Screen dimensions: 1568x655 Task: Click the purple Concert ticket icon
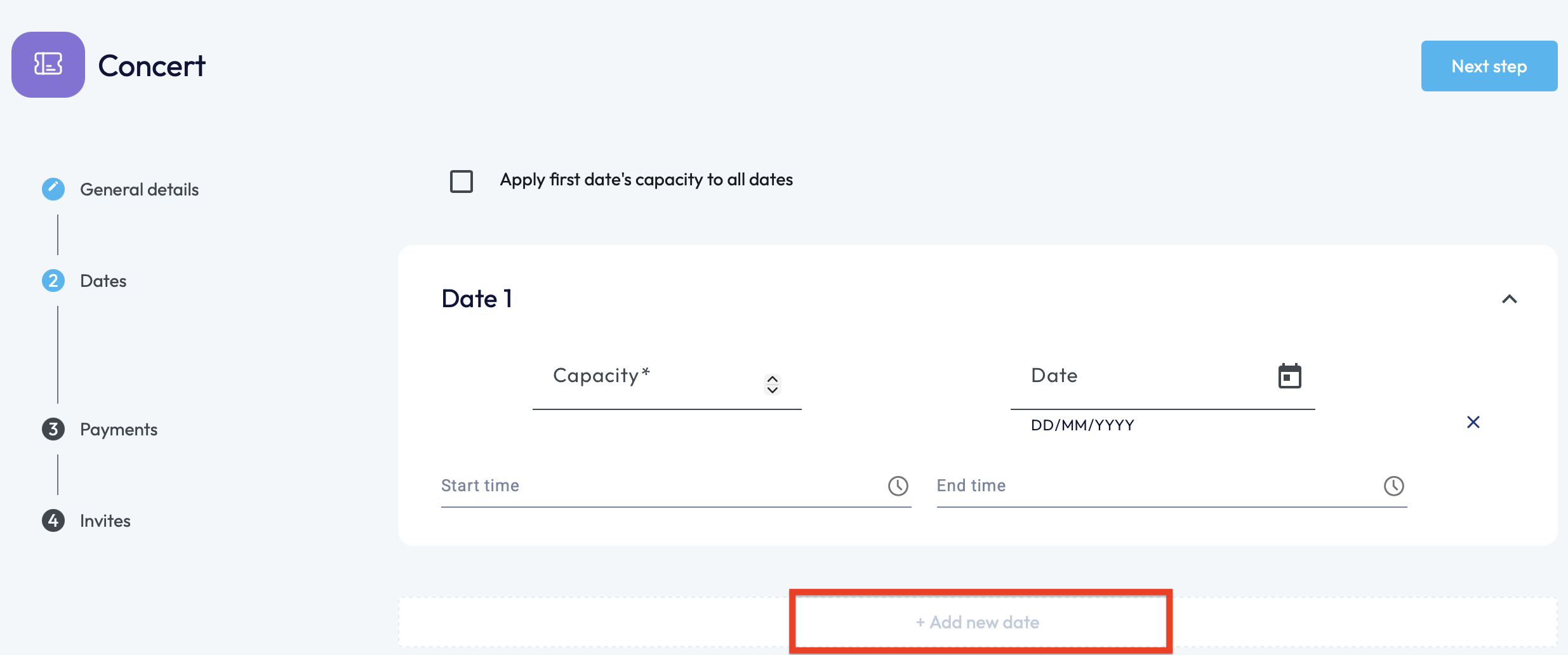[48, 65]
